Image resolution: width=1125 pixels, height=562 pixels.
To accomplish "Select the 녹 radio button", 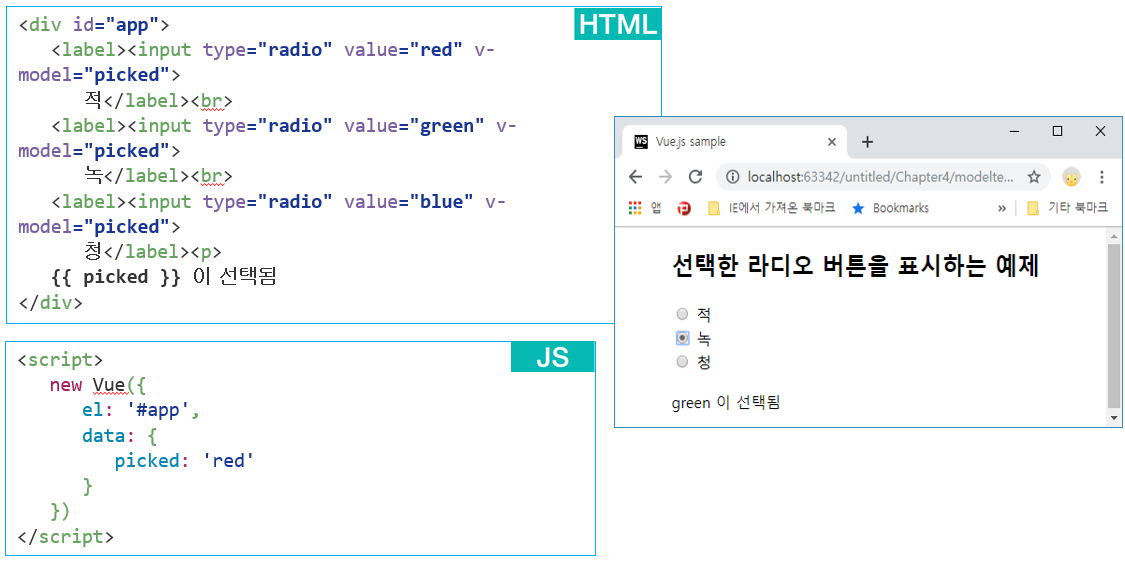I will [x=682, y=337].
